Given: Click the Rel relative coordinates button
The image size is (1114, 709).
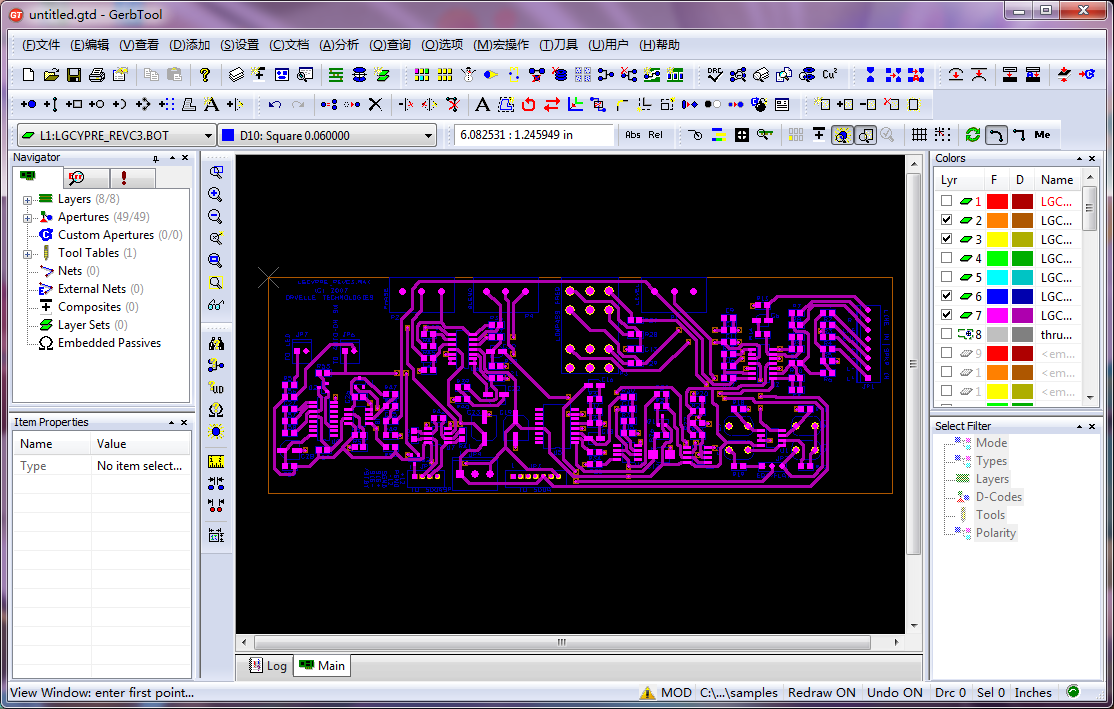Looking at the screenshot, I should (655, 134).
